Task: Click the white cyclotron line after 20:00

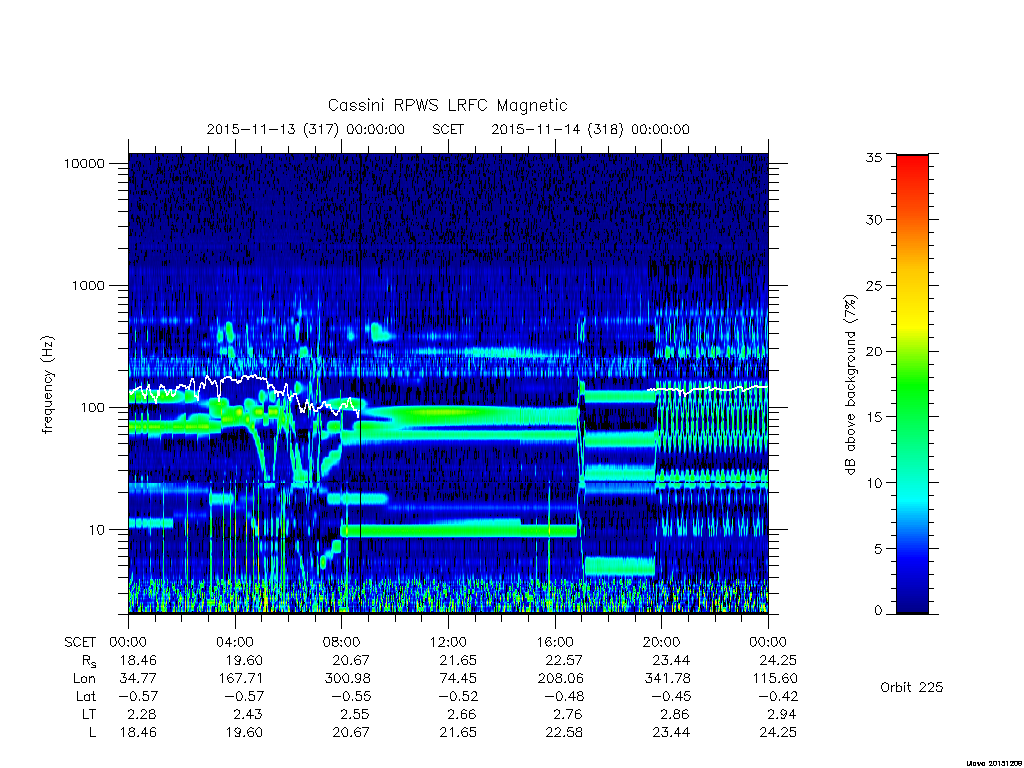Action: 708,389
